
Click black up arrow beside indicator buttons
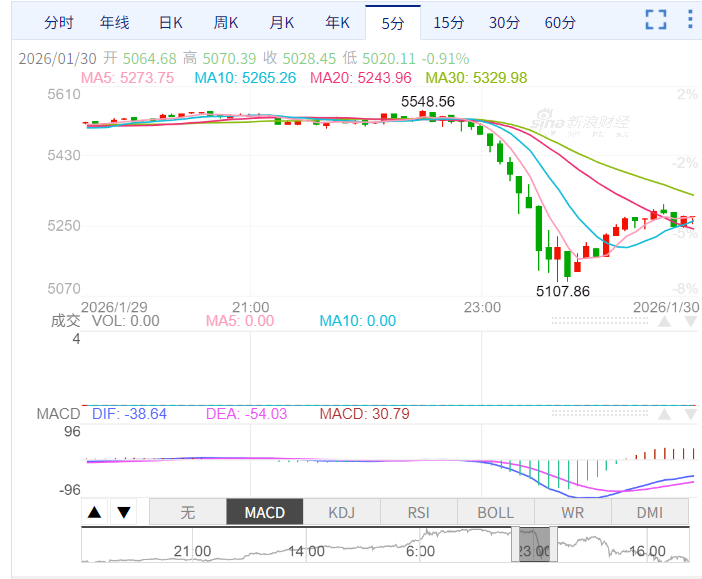[x=94, y=512]
